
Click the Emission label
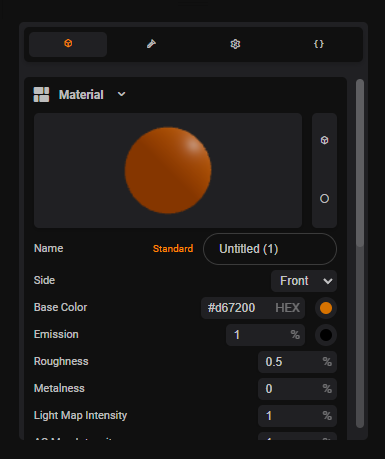(x=56, y=334)
